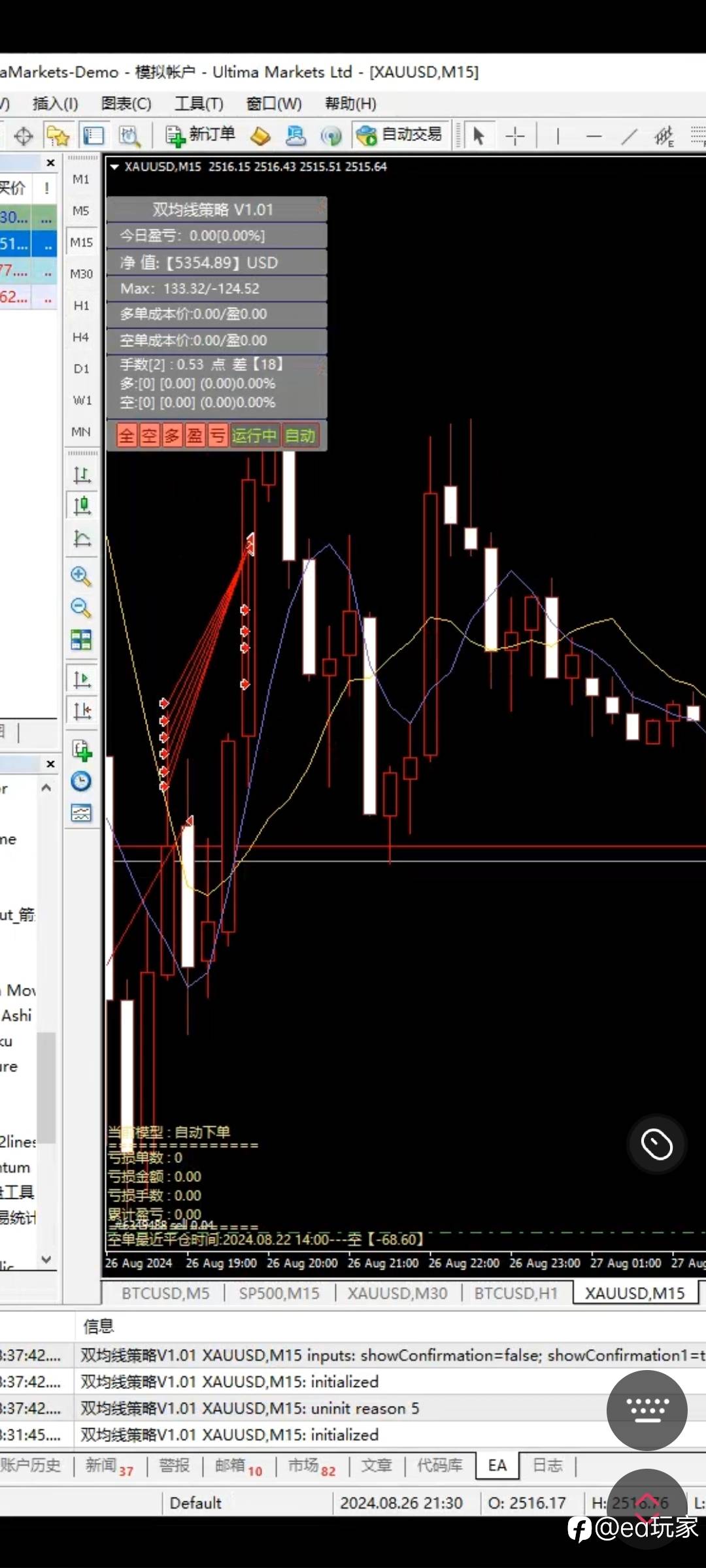Click the green 运行中 button
The width and height of the screenshot is (706, 1568).
tap(254, 436)
